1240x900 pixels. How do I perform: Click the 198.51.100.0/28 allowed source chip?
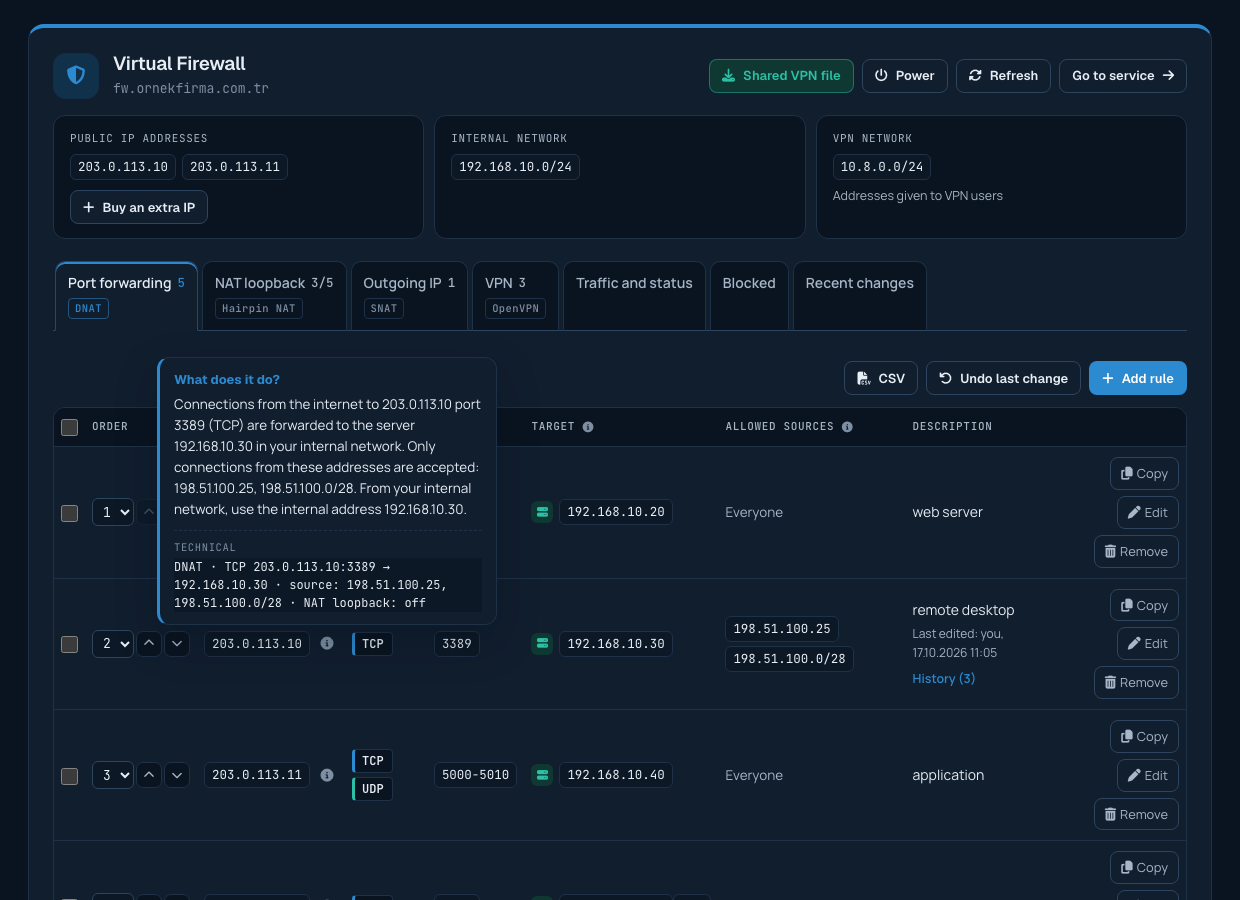[789, 658]
